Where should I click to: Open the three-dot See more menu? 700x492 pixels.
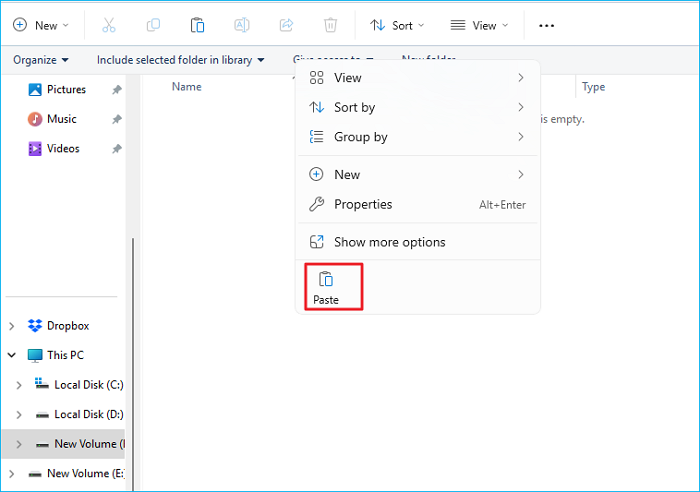[x=546, y=25]
